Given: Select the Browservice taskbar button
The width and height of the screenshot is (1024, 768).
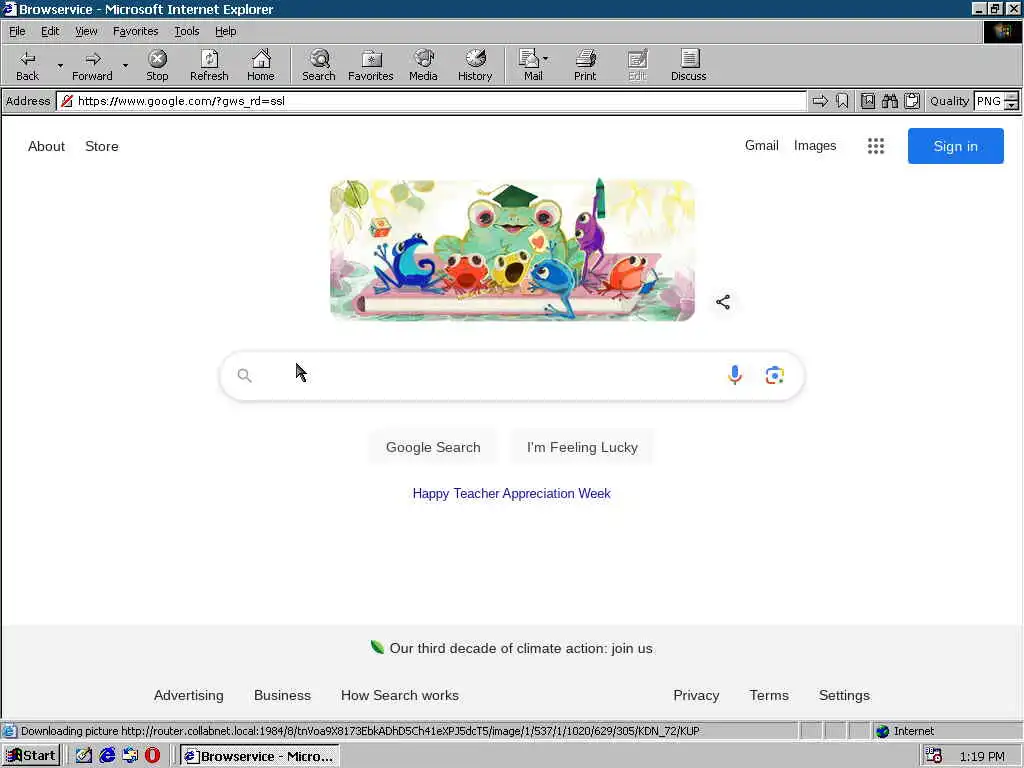Looking at the screenshot, I should click(x=260, y=756).
